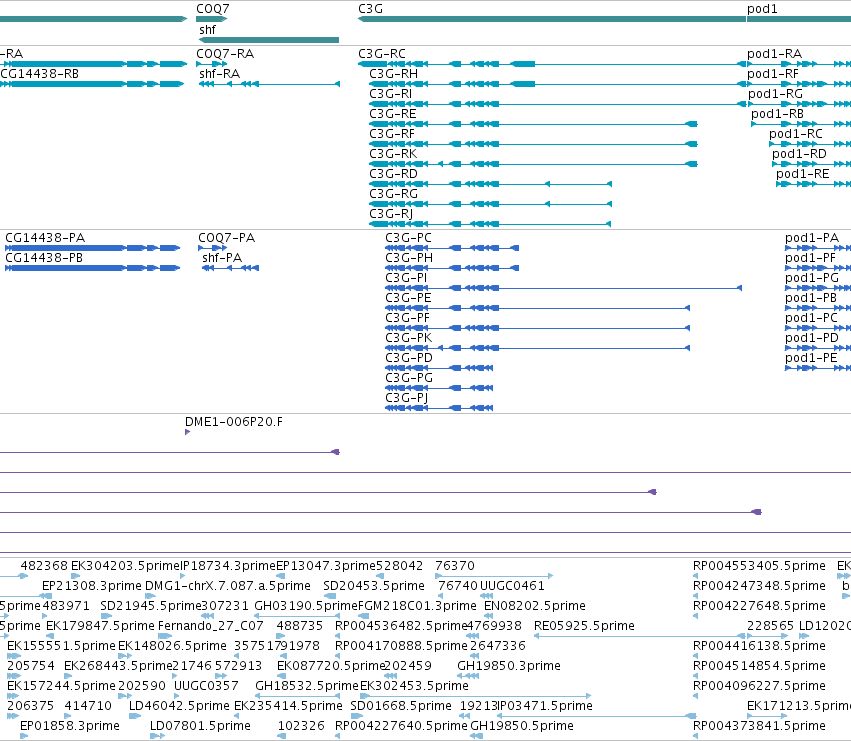This screenshot has width=851, height=741.
Task: Click protein label pod1-PB
Action: 811,298
